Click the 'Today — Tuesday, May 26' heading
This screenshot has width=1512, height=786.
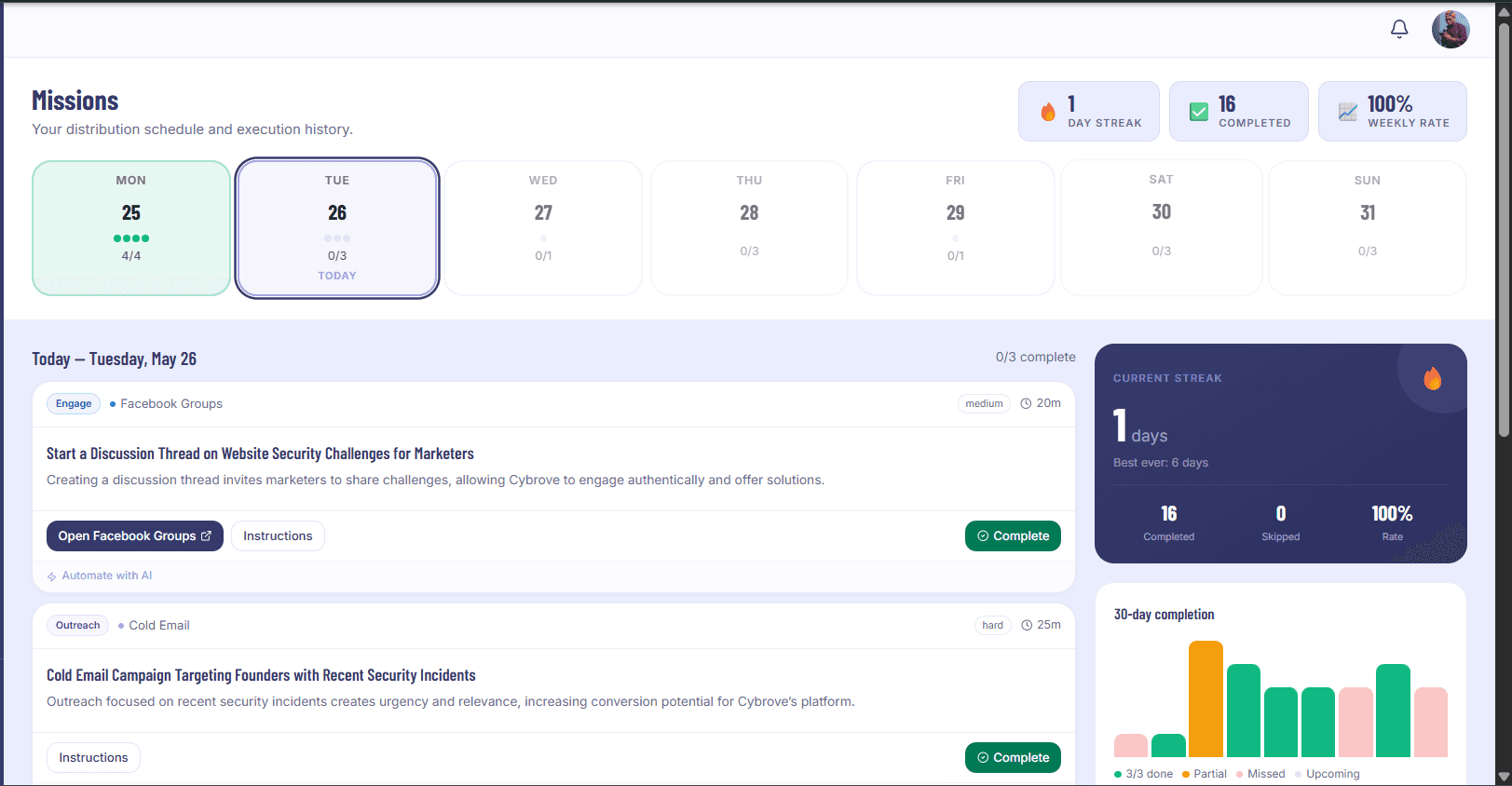114,359
